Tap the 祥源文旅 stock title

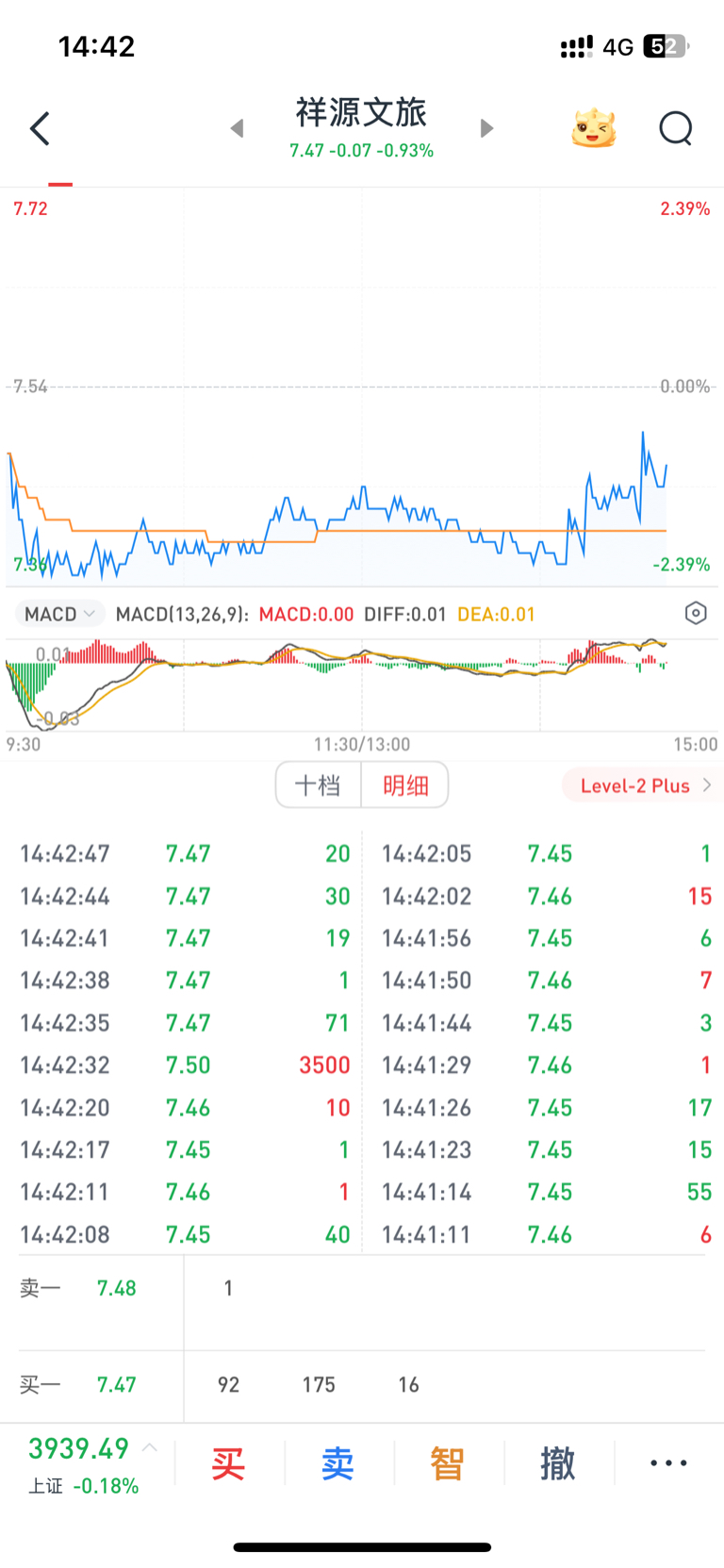[362, 112]
